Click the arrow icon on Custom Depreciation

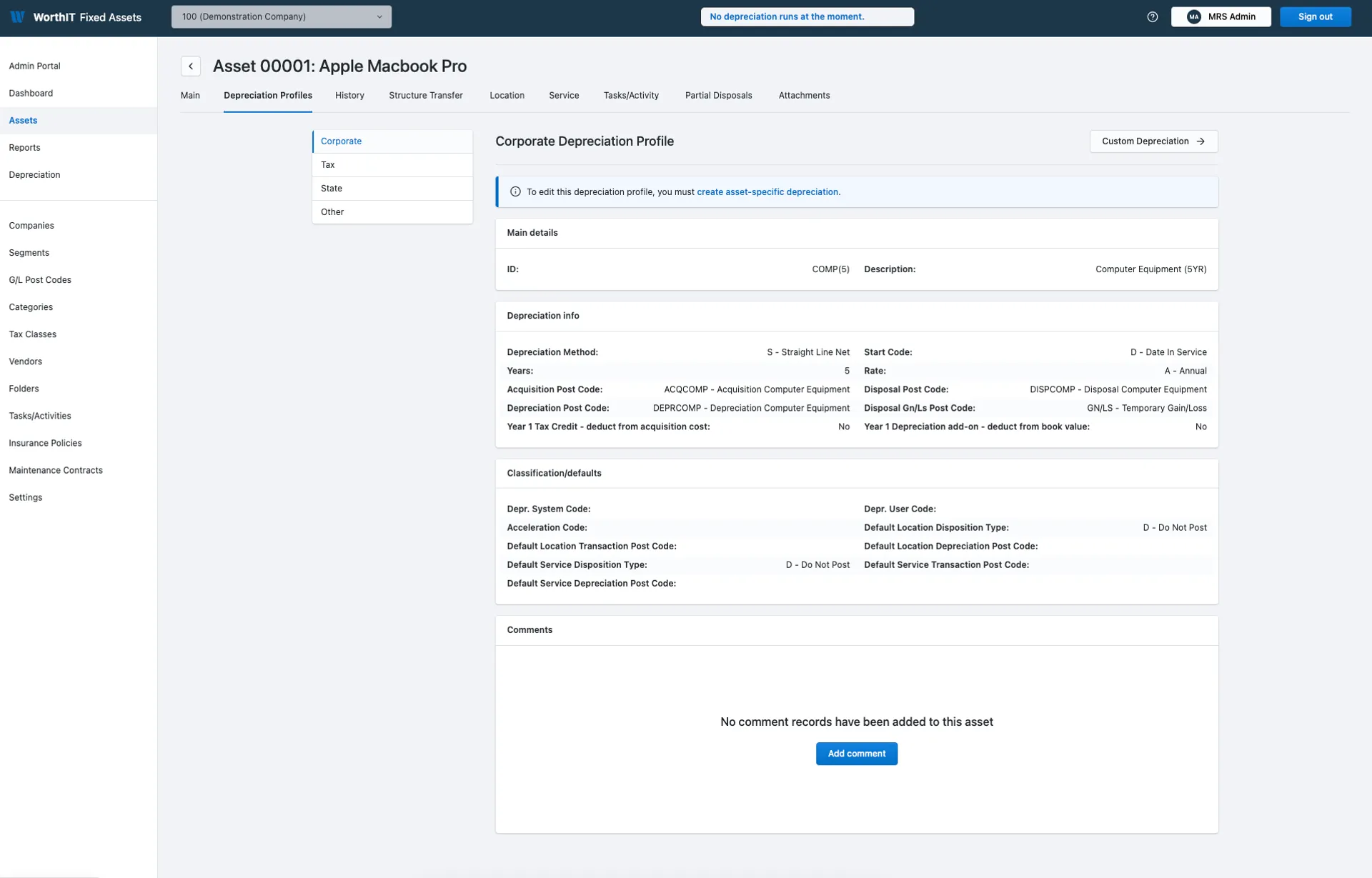click(x=1200, y=141)
